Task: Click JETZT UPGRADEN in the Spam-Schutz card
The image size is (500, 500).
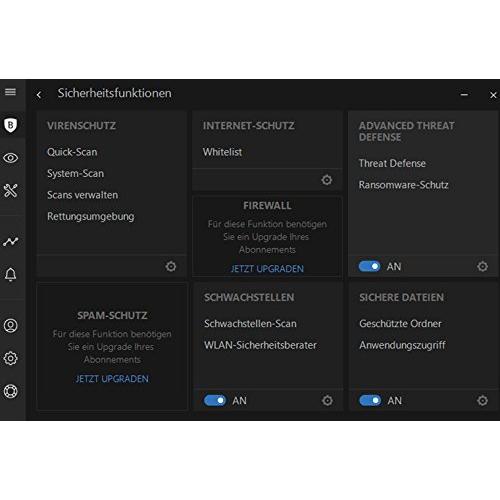Action: coord(112,379)
